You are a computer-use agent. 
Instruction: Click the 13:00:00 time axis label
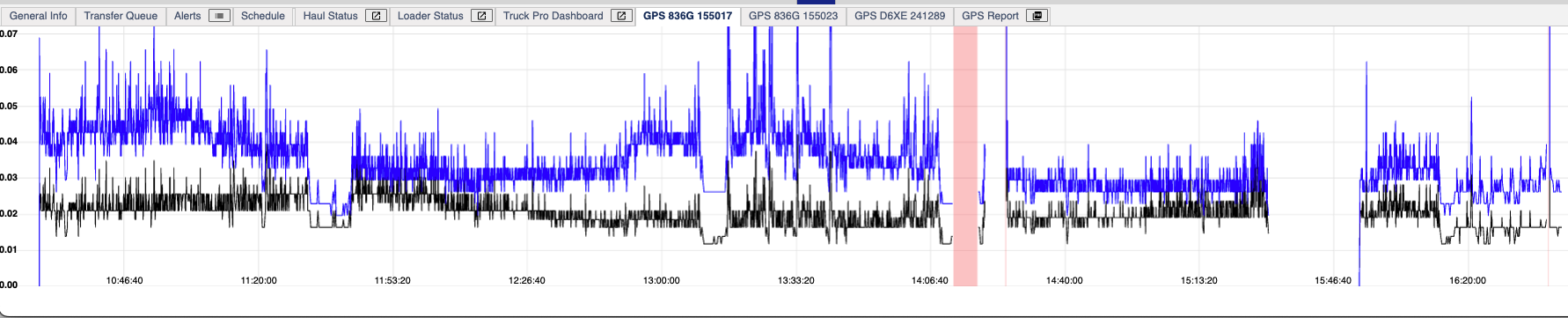pyautogui.click(x=662, y=280)
